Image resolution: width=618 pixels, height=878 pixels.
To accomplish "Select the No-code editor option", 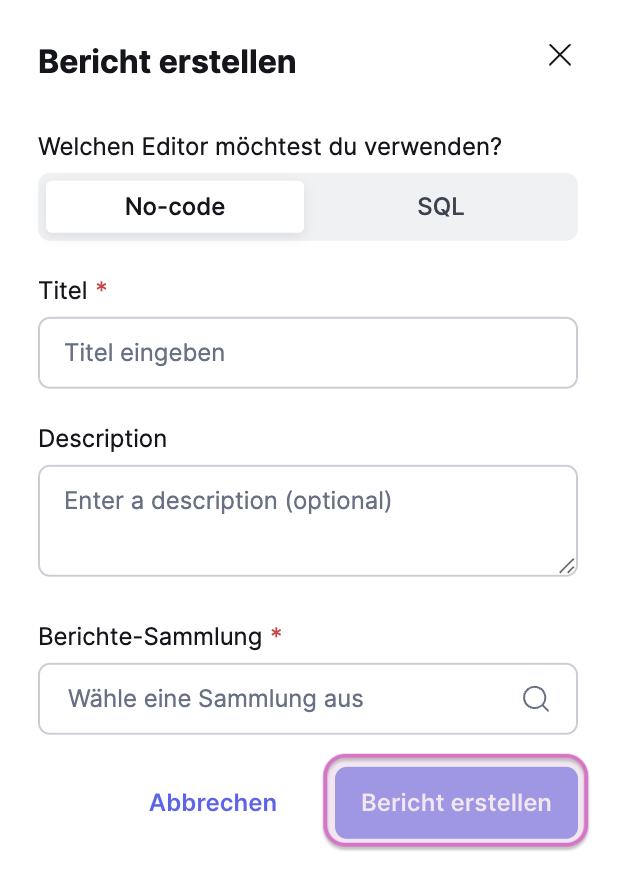I will 175,207.
